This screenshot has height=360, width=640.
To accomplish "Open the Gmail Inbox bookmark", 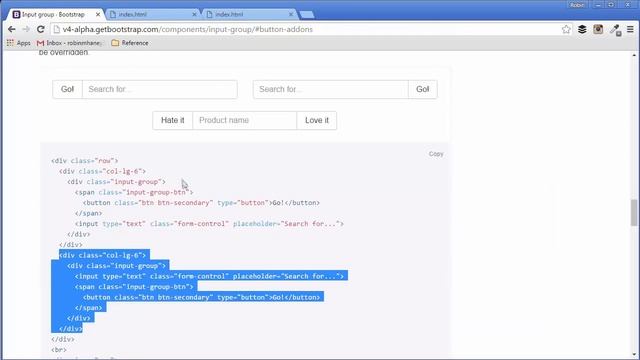I will [69, 43].
